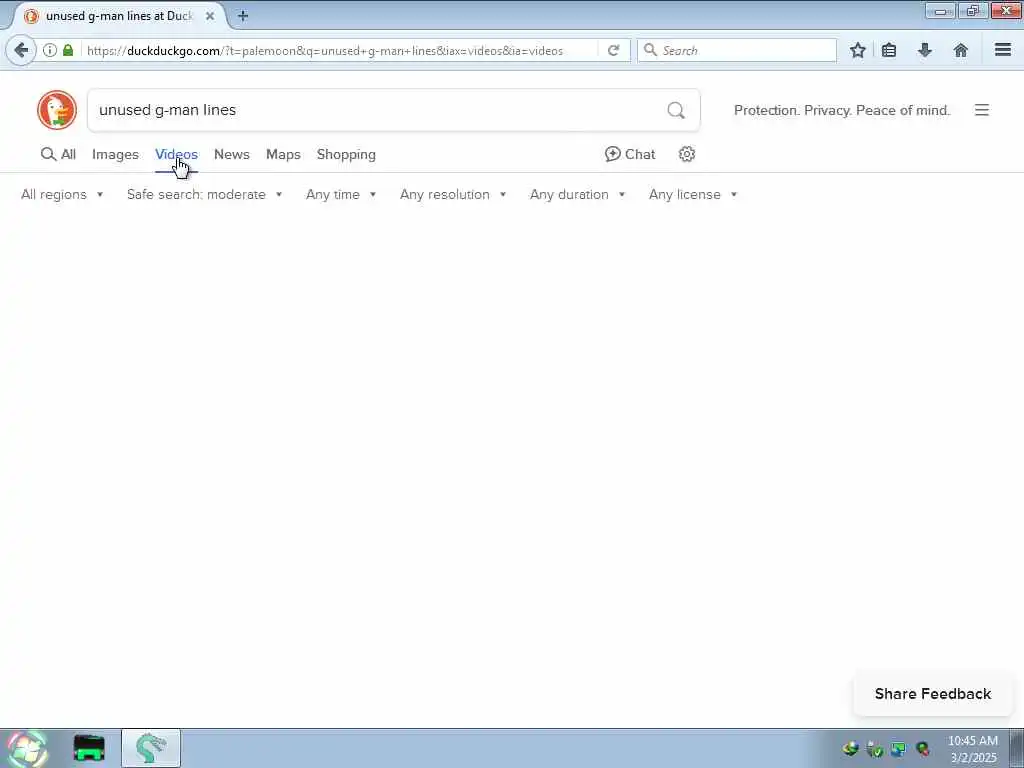The image size is (1024, 768).
Task: Expand the Any license filter
Action: click(693, 195)
